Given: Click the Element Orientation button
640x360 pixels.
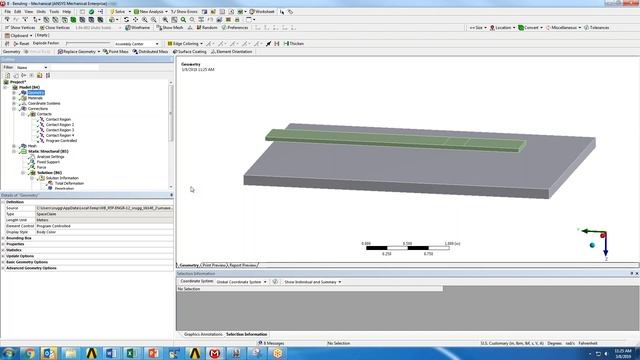Looking at the screenshot, I should tap(231, 52).
